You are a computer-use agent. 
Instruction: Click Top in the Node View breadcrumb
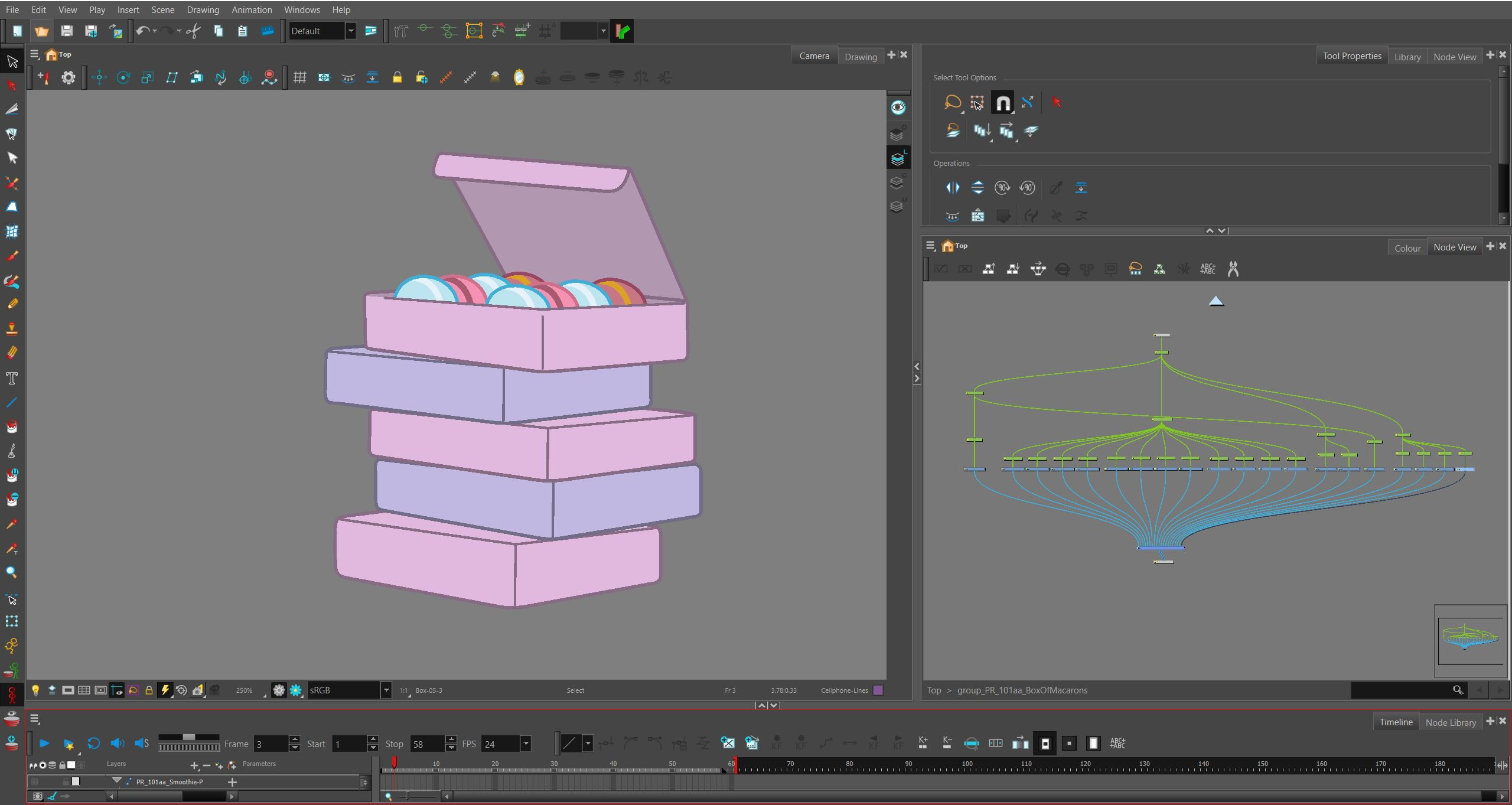[x=934, y=690]
